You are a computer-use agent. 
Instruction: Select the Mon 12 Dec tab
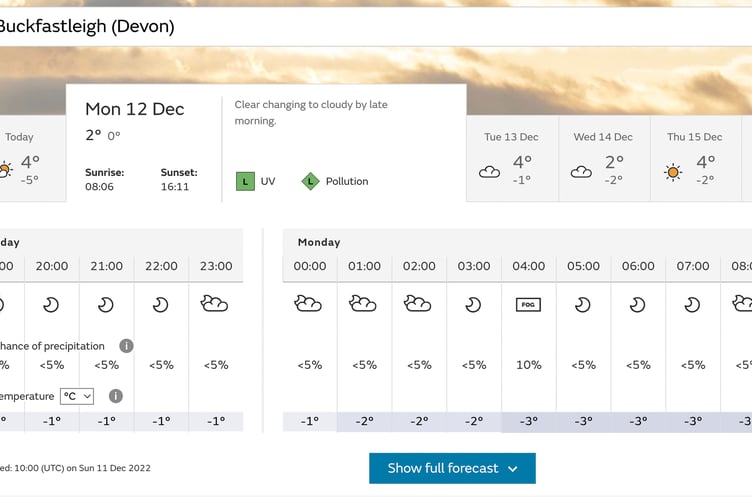266,143
